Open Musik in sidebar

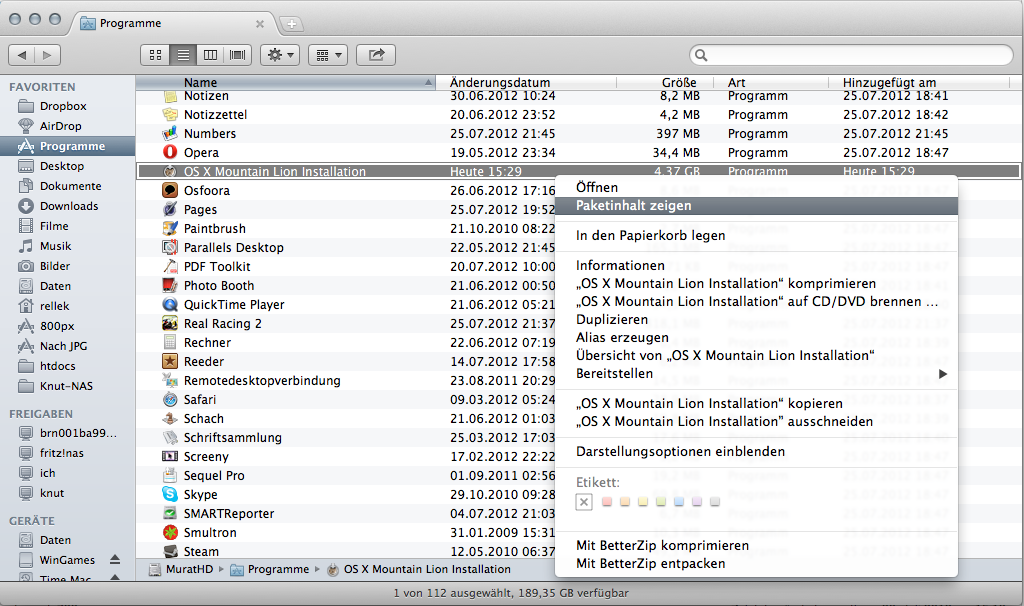55,246
